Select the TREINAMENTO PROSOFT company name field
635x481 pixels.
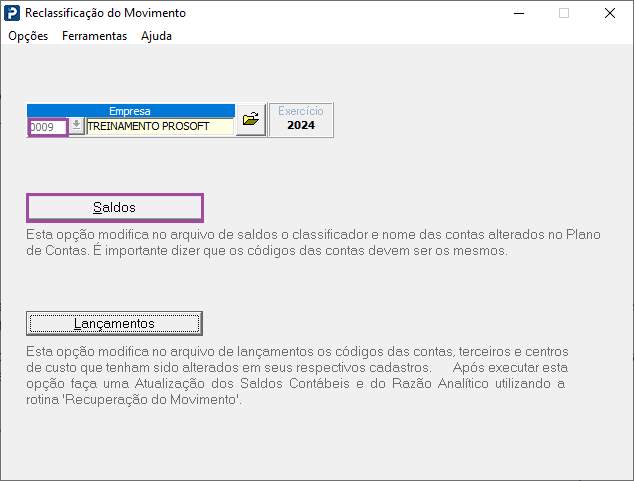click(160, 126)
